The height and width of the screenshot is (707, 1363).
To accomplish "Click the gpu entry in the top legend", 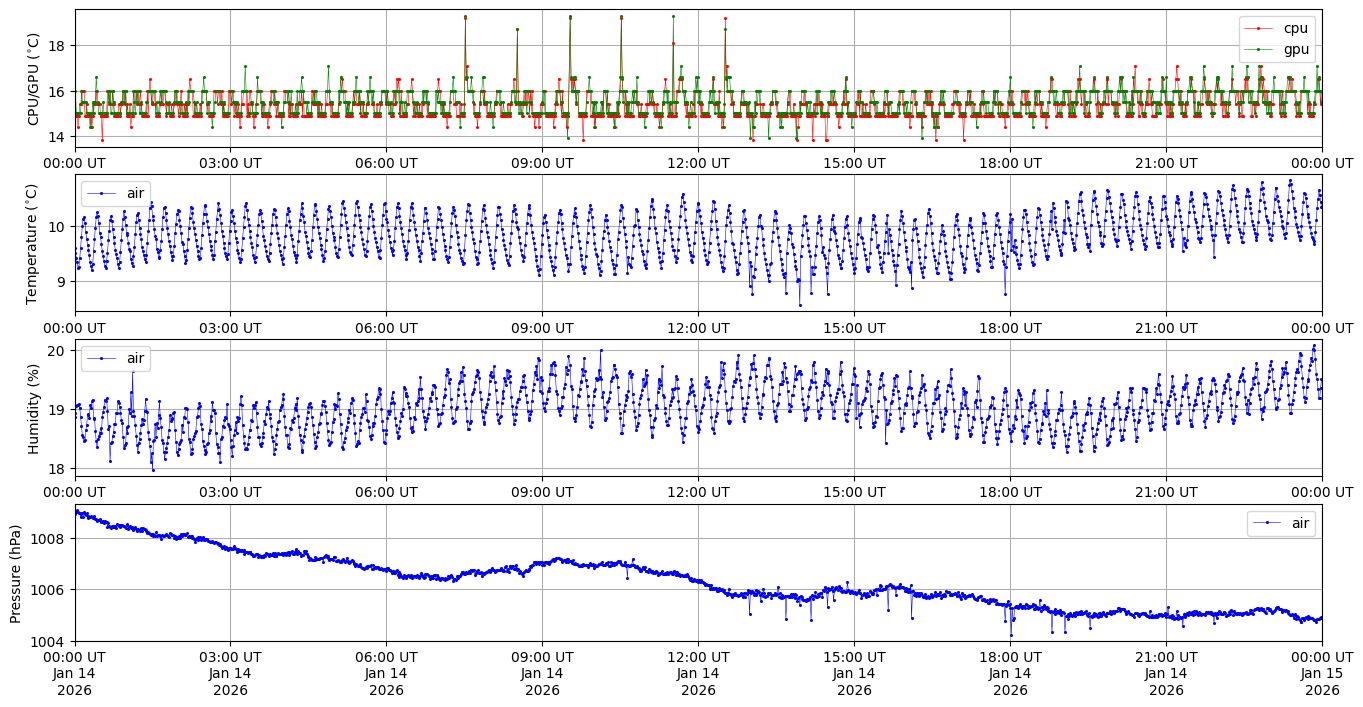I will [x=1296, y=48].
